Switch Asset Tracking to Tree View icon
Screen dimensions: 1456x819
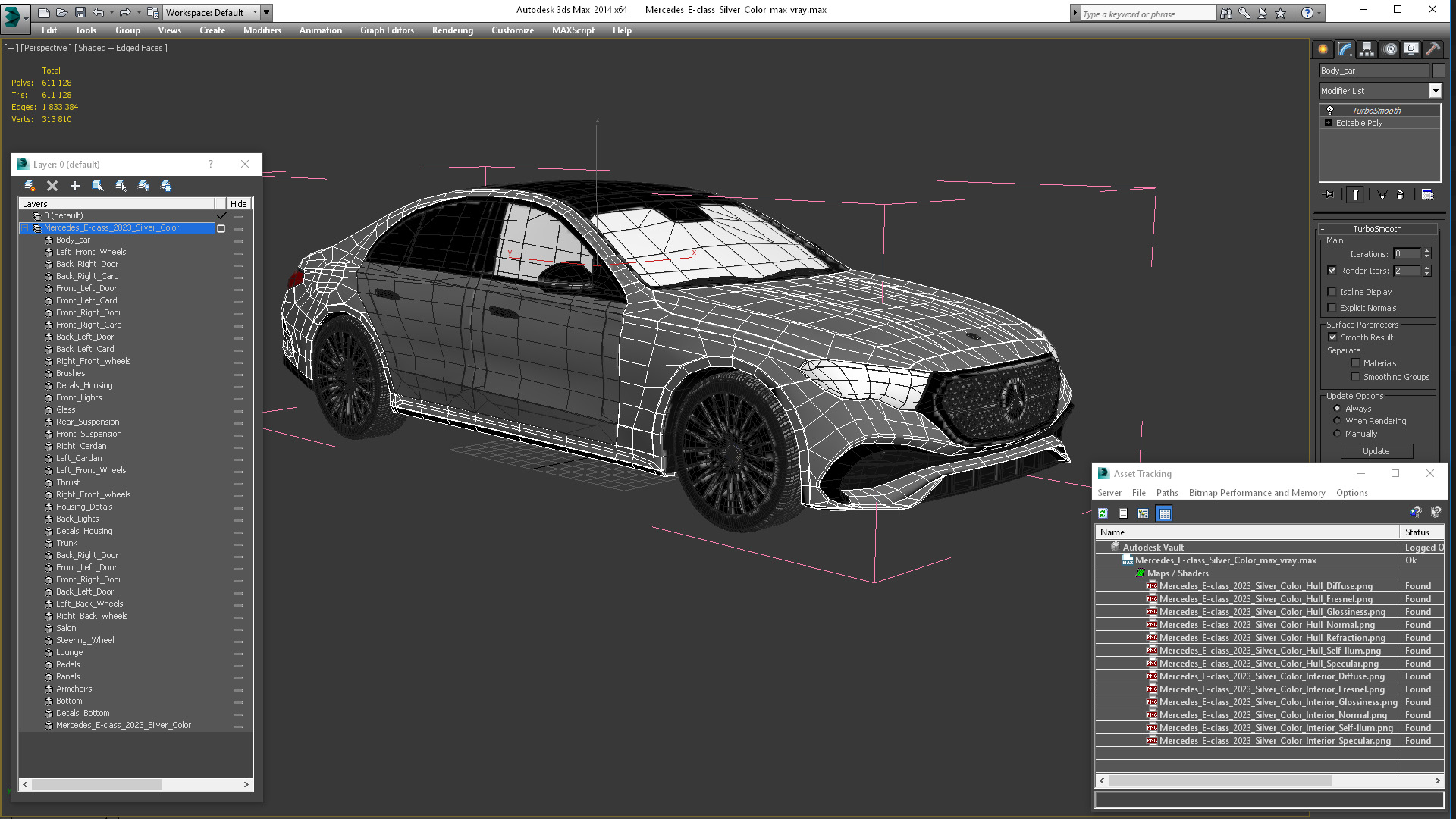[1144, 514]
